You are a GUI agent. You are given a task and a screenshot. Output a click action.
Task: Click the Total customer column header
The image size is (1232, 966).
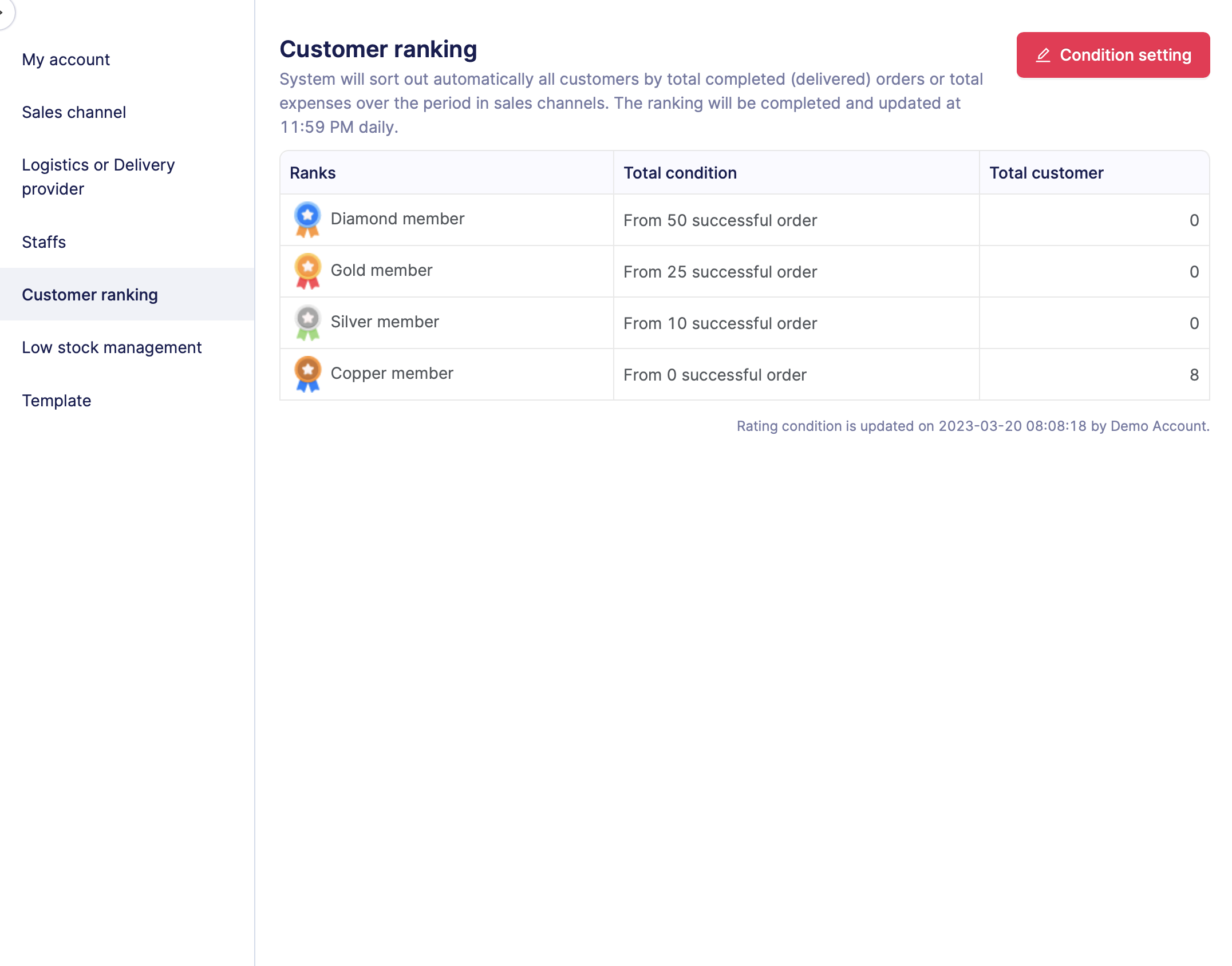(x=1046, y=173)
